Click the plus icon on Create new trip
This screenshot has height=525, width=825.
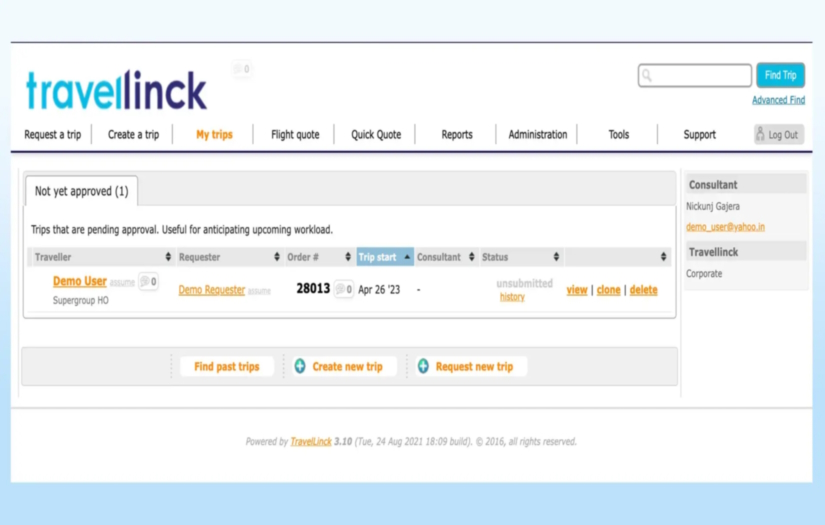click(300, 366)
